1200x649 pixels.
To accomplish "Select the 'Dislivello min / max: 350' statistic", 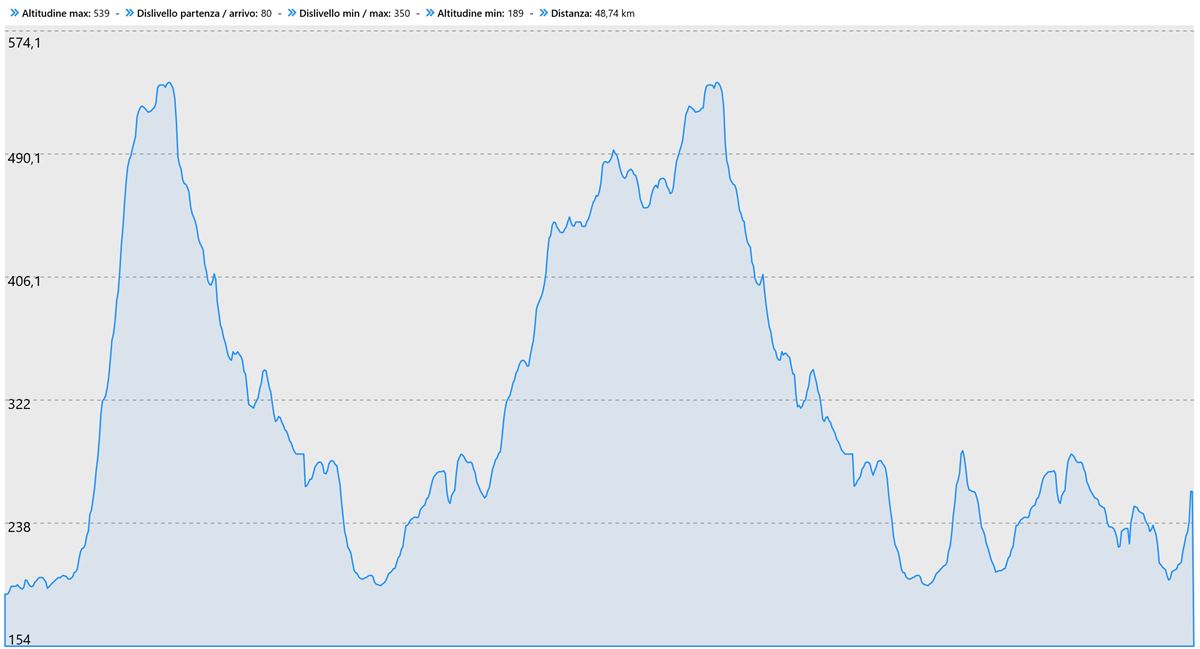I will 355,14.
